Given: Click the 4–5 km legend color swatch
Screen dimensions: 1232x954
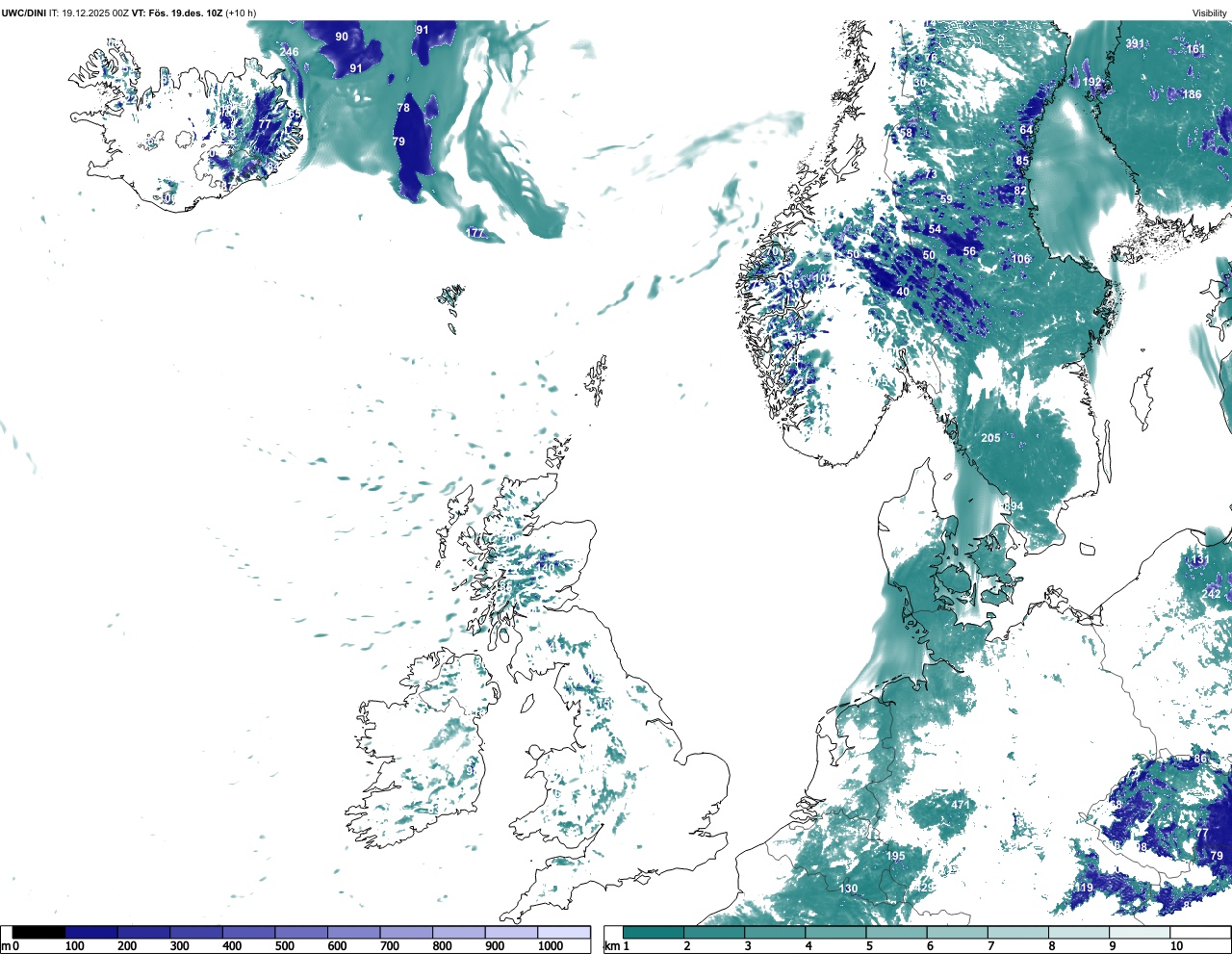Looking at the screenshot, I should click(x=835, y=932).
